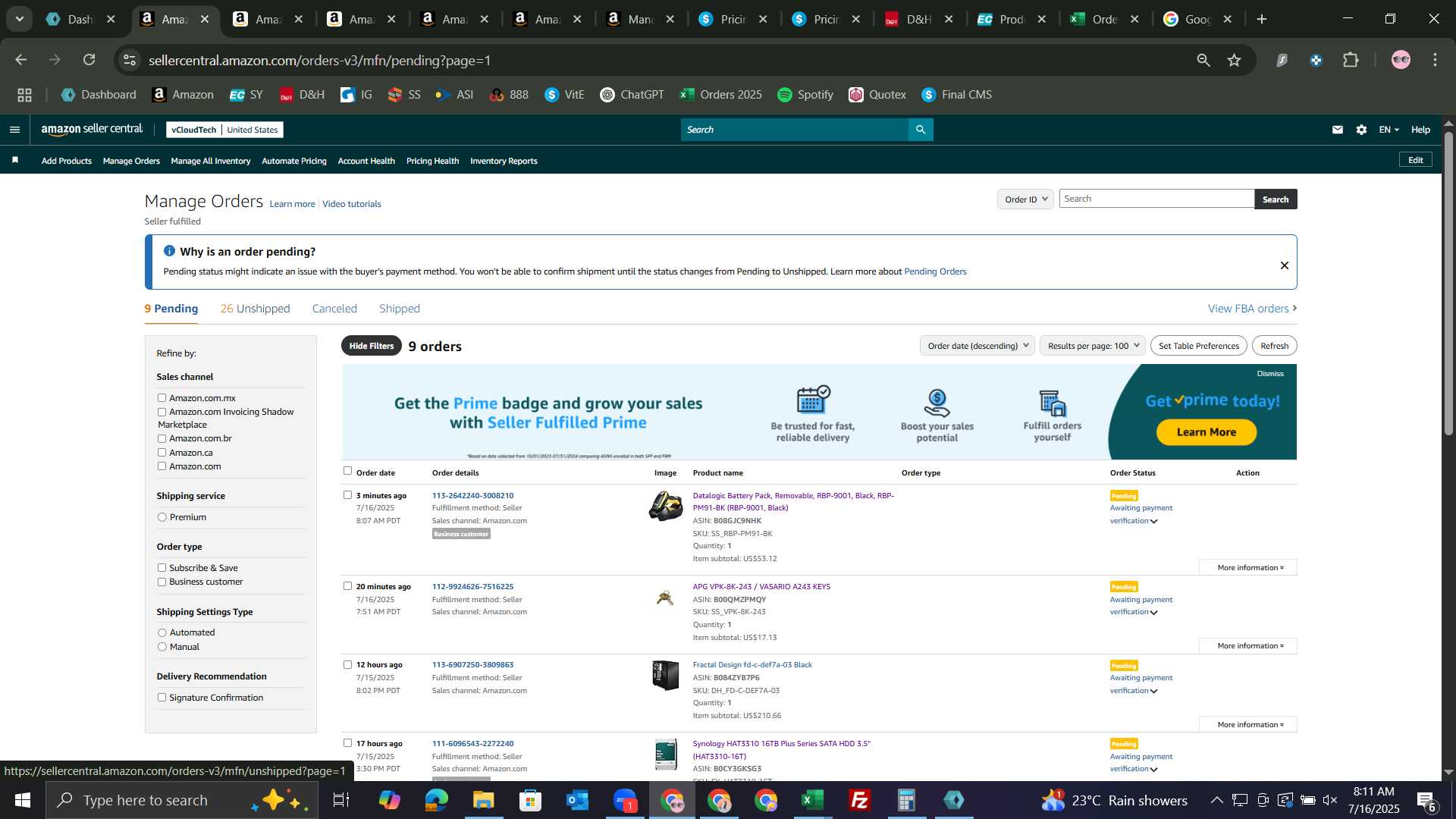
Task: Open Account Health in the nav bar
Action: click(x=366, y=161)
